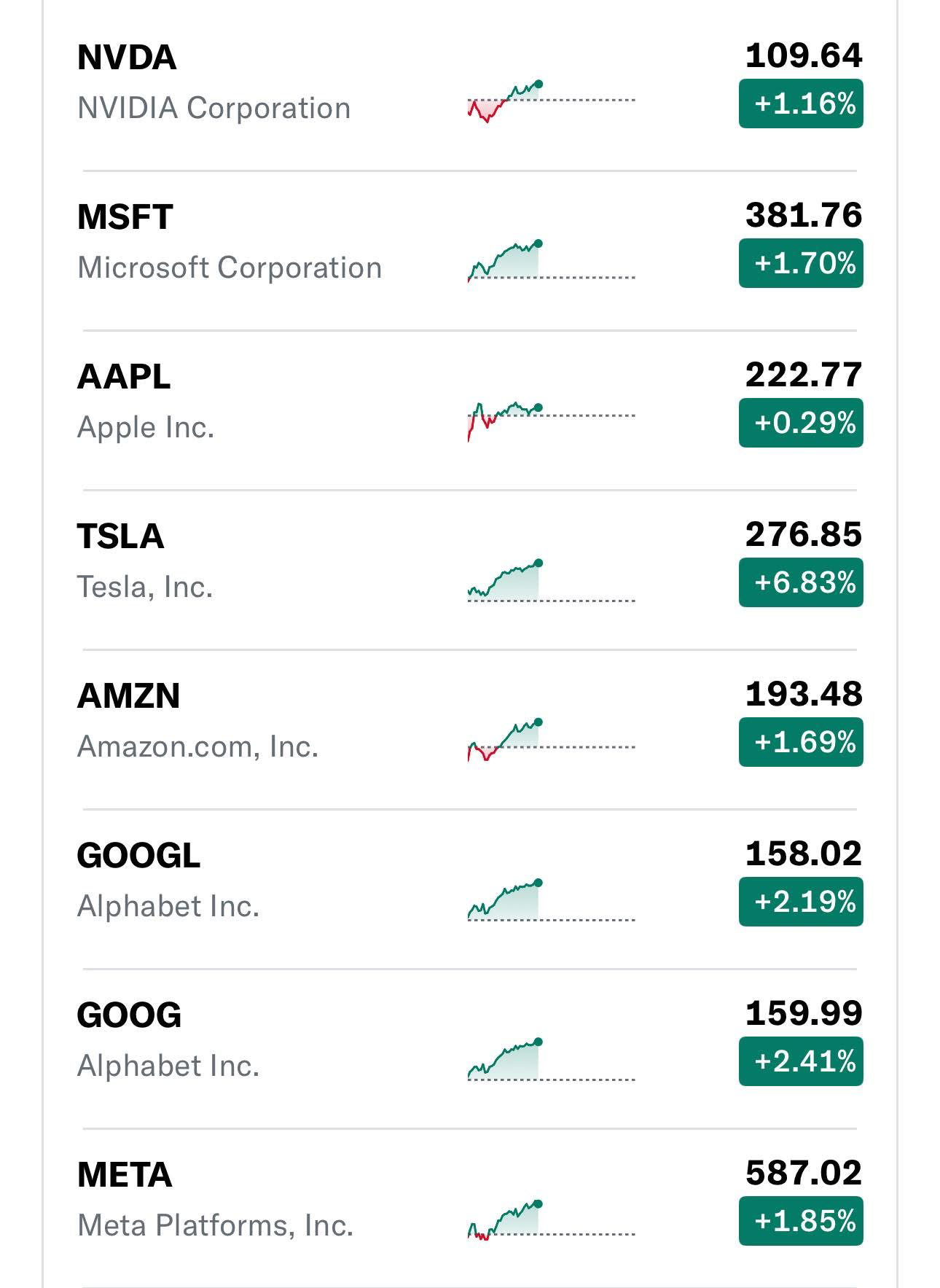Open the AMZN sparkline chart
The width and height of the screenshot is (940, 1288).
(551, 740)
